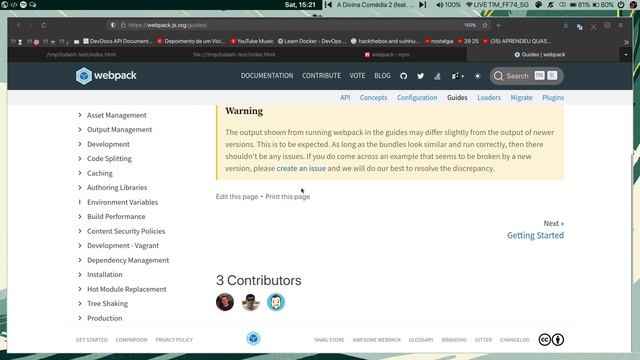
Task: Go to next page Getting Started
Action: (536, 235)
